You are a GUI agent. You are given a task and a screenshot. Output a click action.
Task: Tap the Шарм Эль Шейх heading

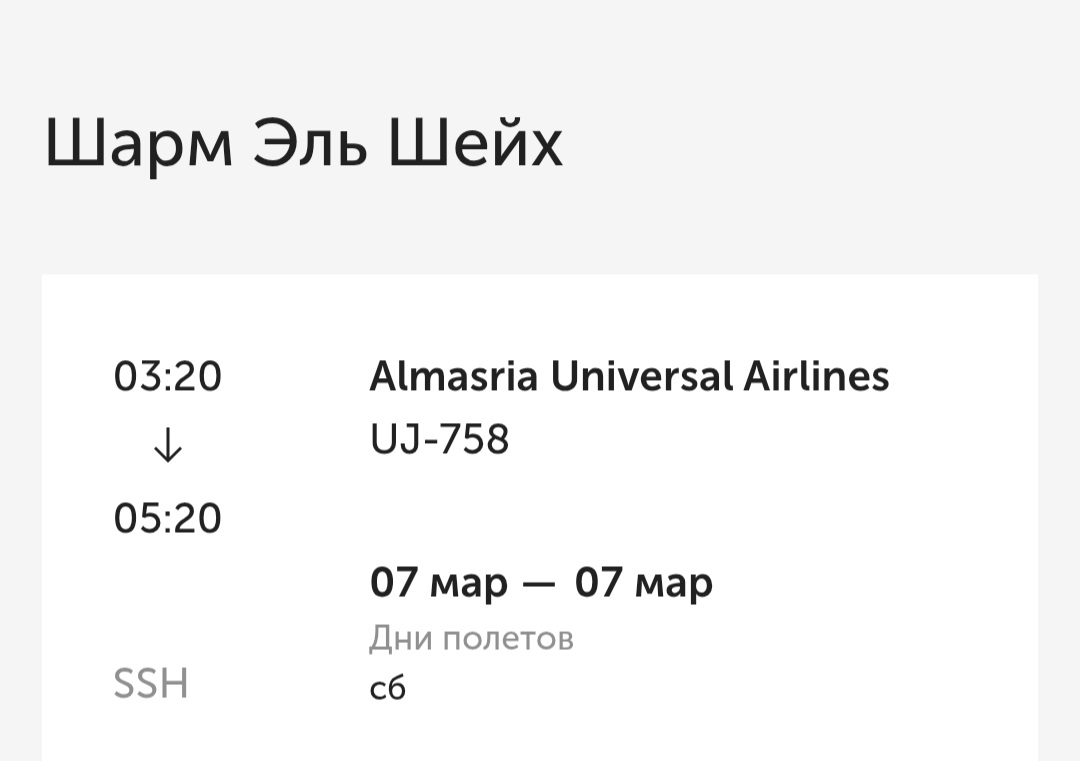[x=303, y=144]
